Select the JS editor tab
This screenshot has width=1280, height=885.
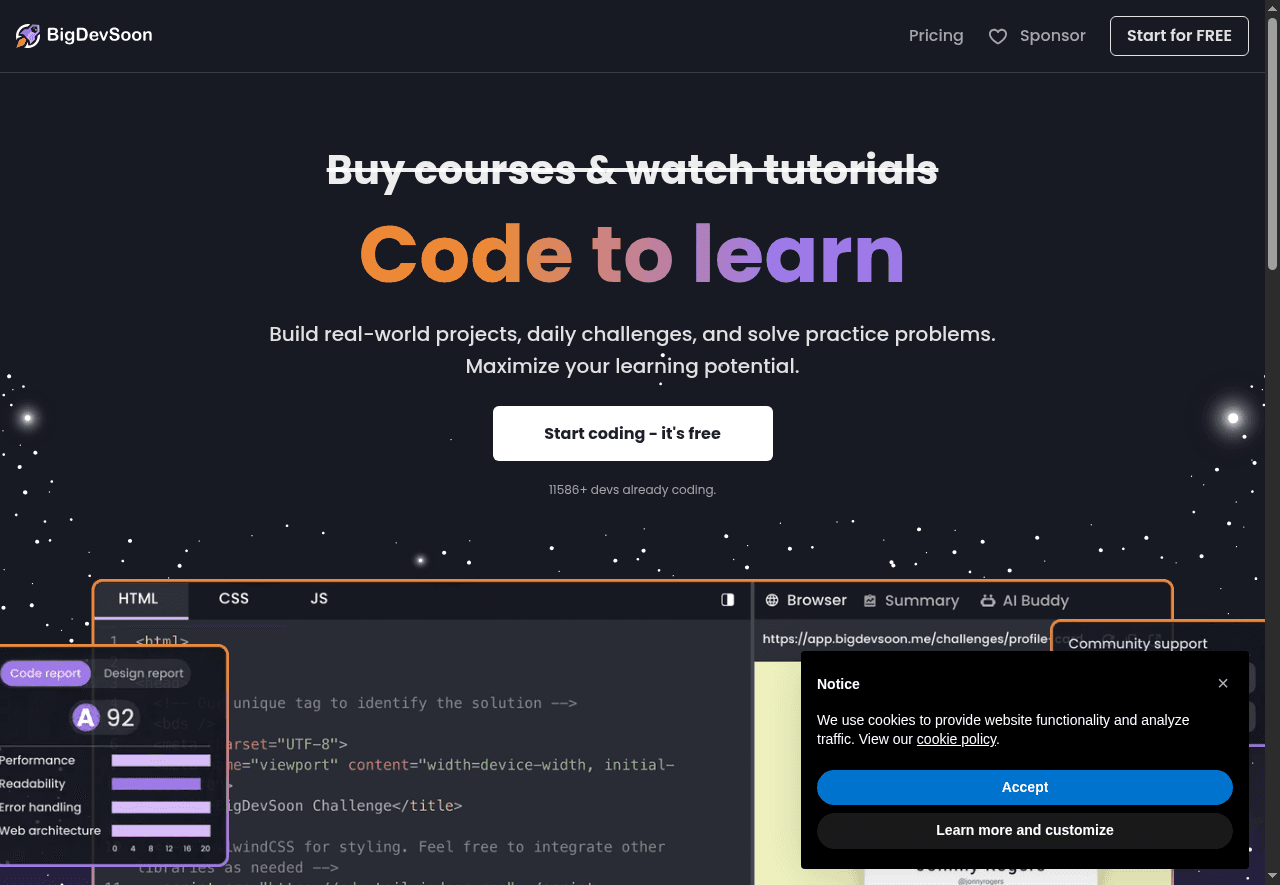[319, 599]
